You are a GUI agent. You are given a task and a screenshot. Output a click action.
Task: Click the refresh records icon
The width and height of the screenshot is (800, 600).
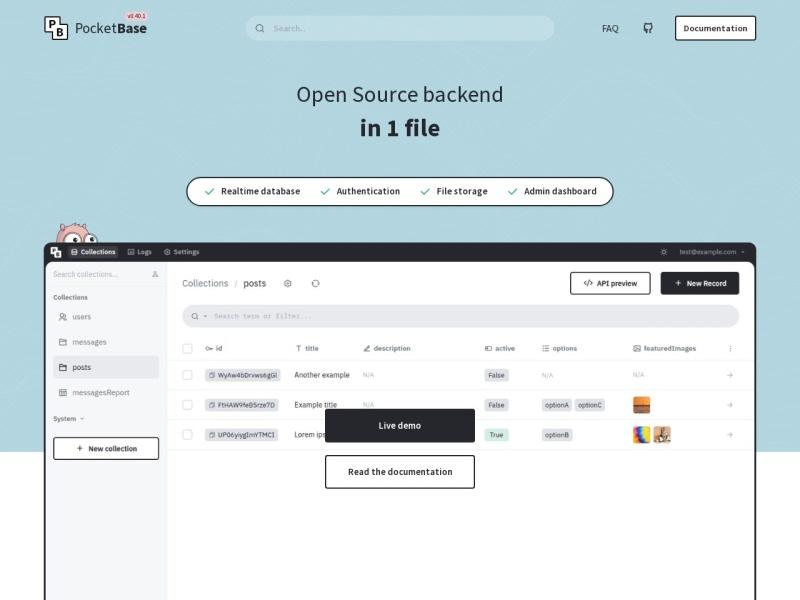coord(315,284)
